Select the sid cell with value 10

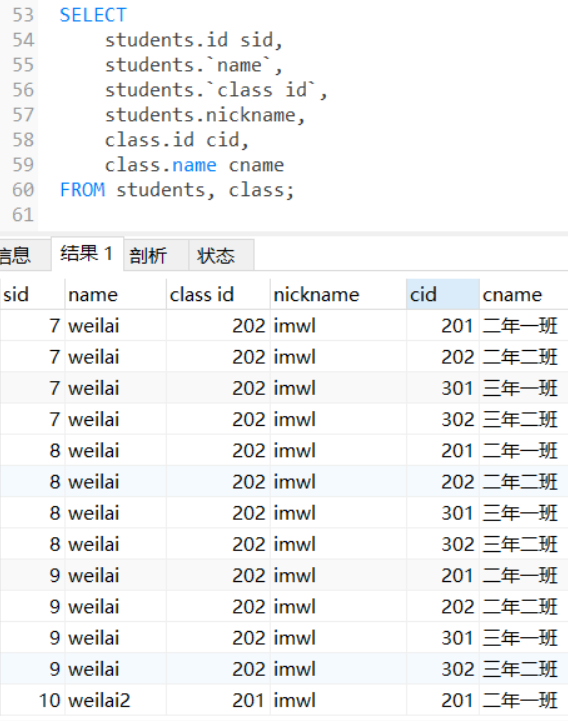(x=32, y=700)
